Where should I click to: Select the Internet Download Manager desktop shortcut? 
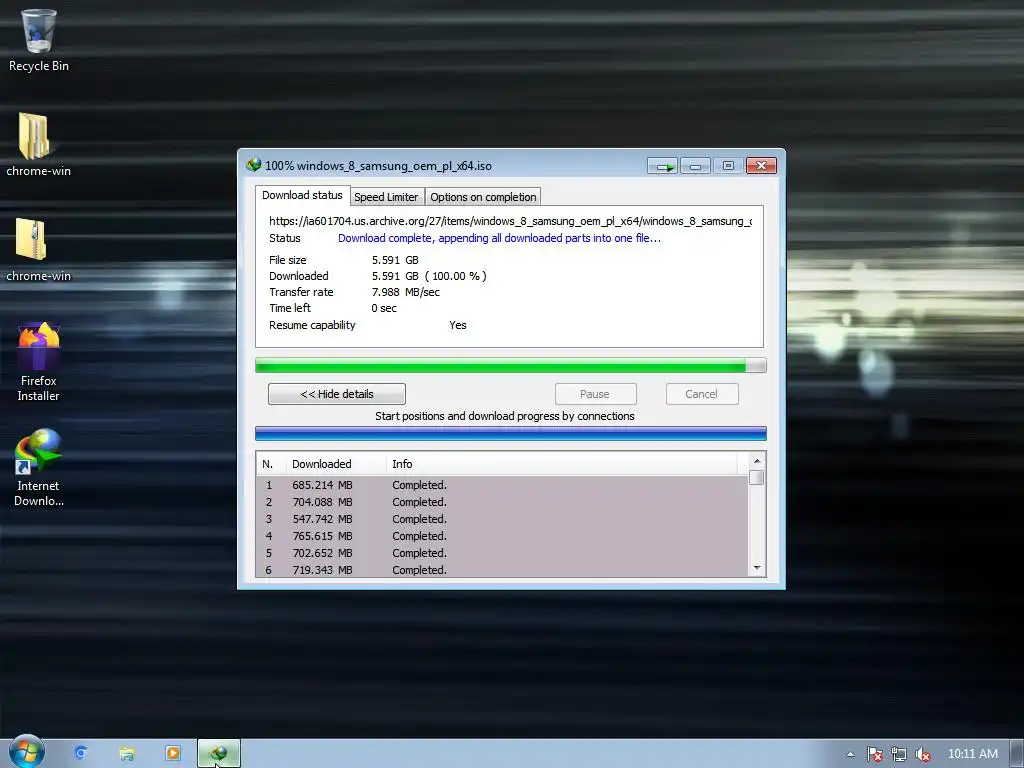coord(38,467)
